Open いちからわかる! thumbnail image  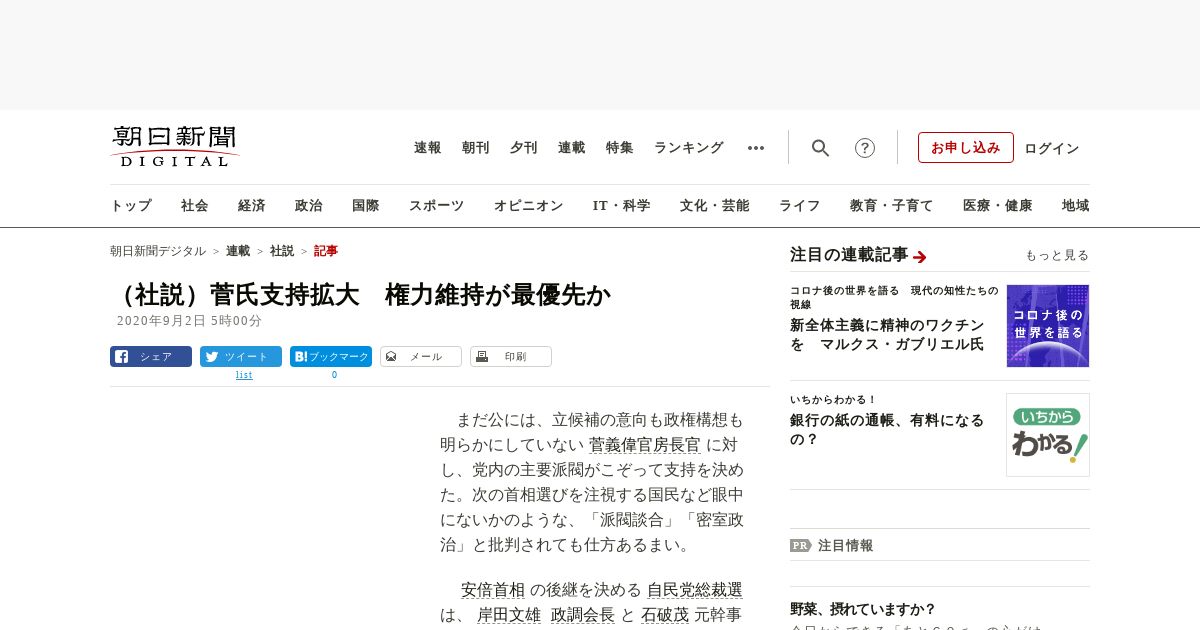[1048, 435]
